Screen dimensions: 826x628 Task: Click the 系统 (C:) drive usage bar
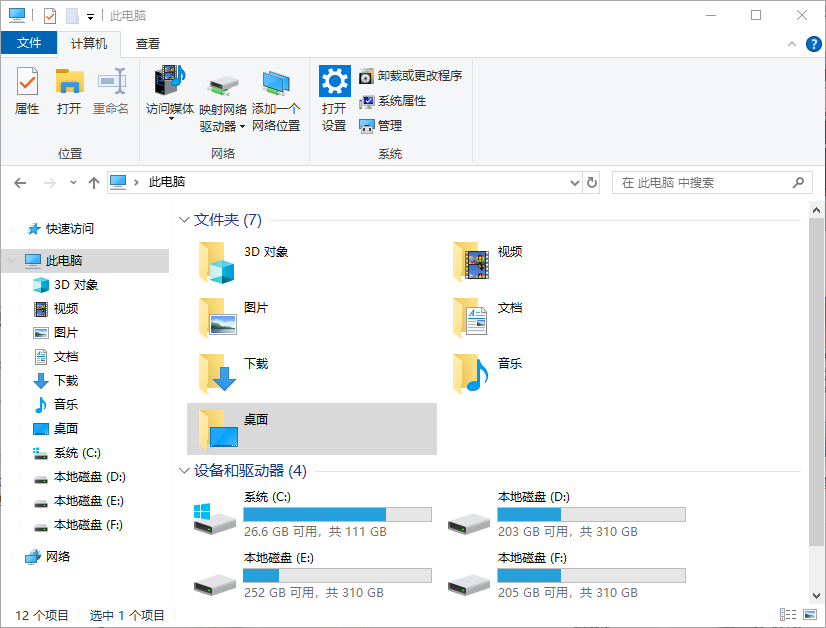tap(337, 515)
